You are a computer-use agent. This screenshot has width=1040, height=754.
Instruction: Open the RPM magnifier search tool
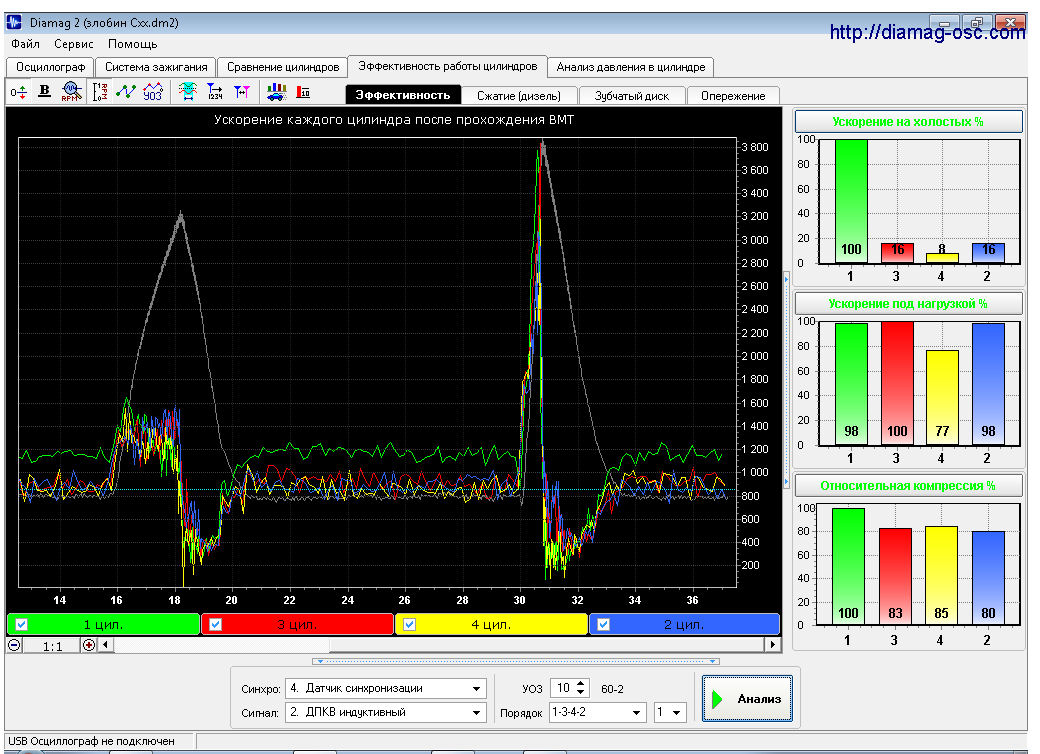click(72, 92)
